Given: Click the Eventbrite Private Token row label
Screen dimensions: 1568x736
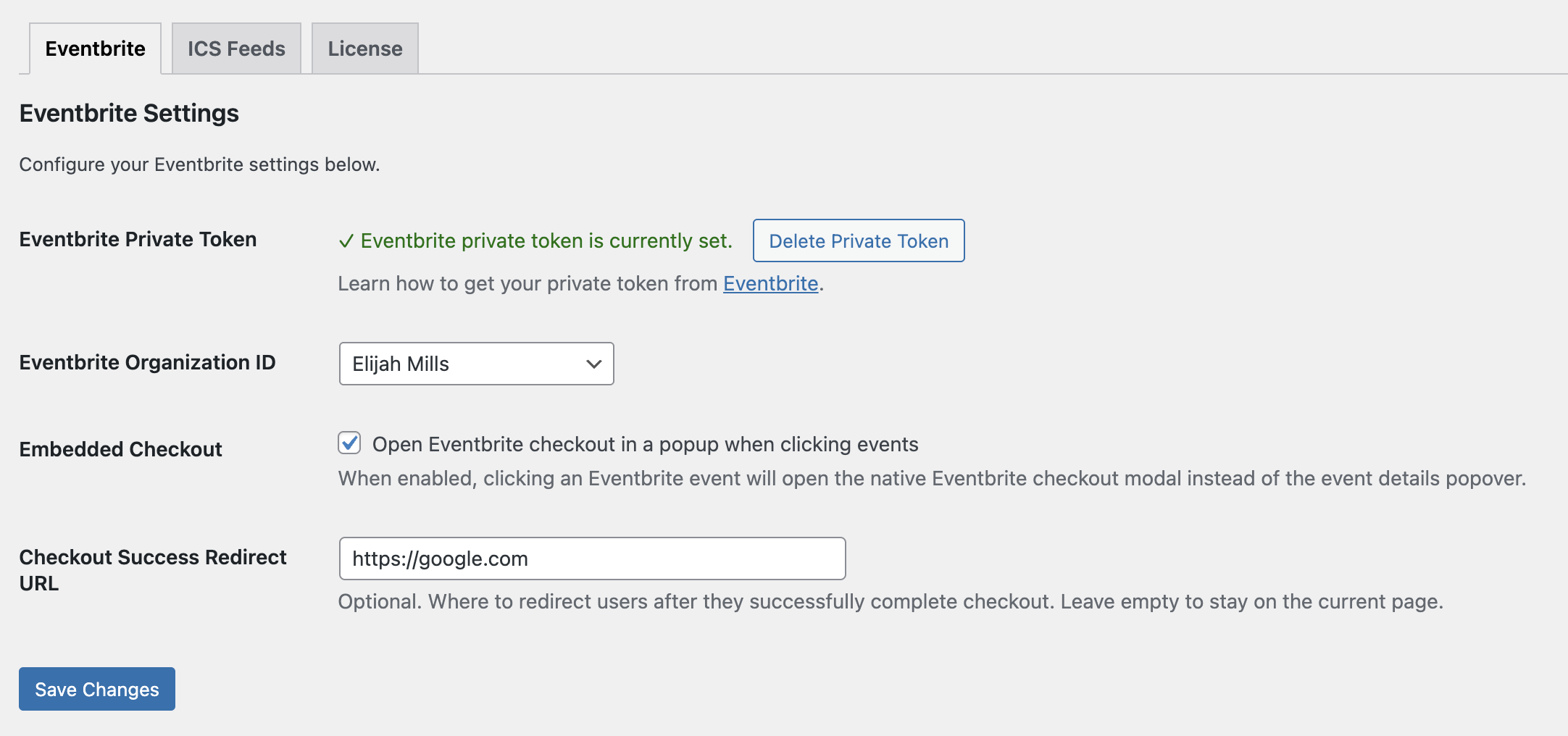Looking at the screenshot, I should click(138, 239).
